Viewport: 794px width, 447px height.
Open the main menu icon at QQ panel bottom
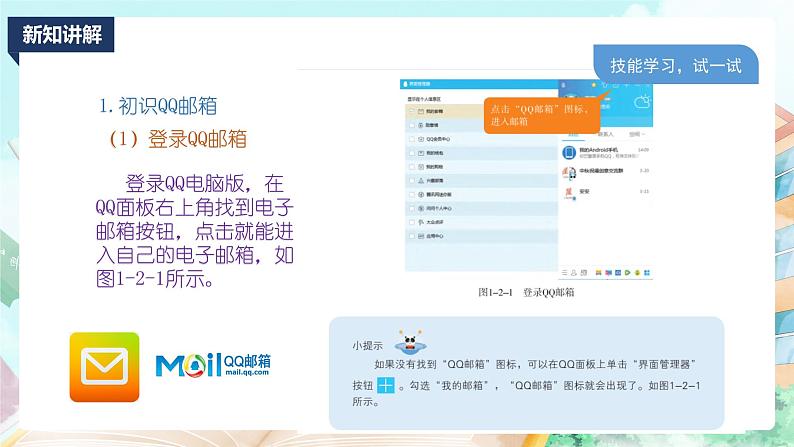tap(564, 271)
